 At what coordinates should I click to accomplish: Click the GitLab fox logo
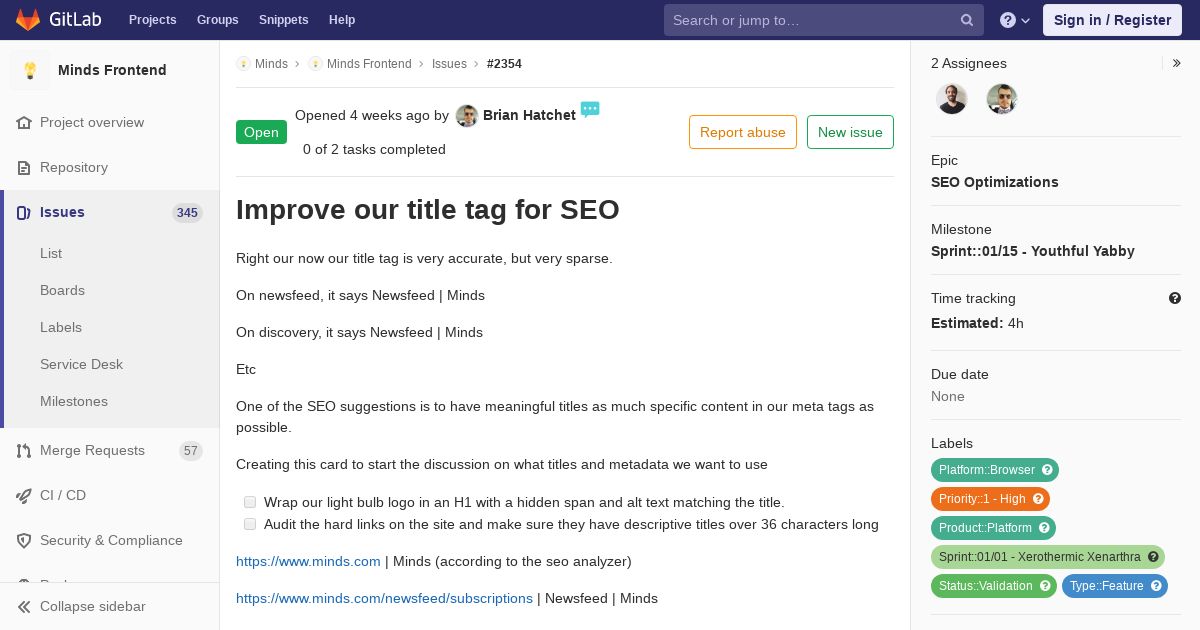pyautogui.click(x=28, y=20)
